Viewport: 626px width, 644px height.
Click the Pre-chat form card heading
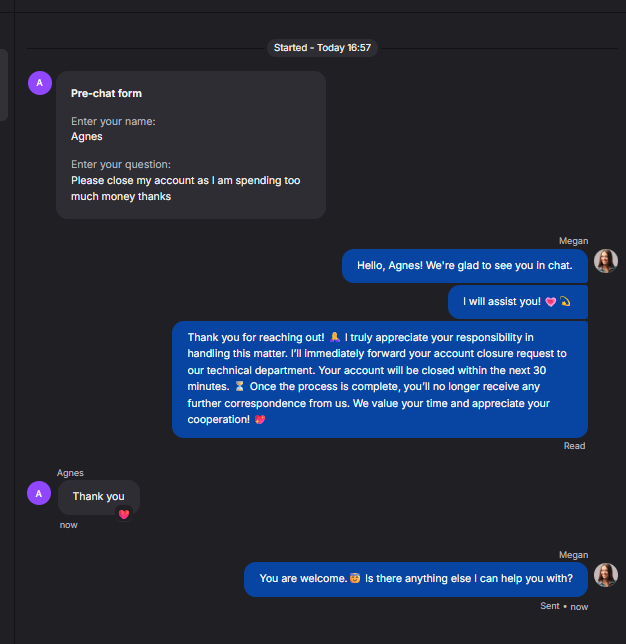106,94
